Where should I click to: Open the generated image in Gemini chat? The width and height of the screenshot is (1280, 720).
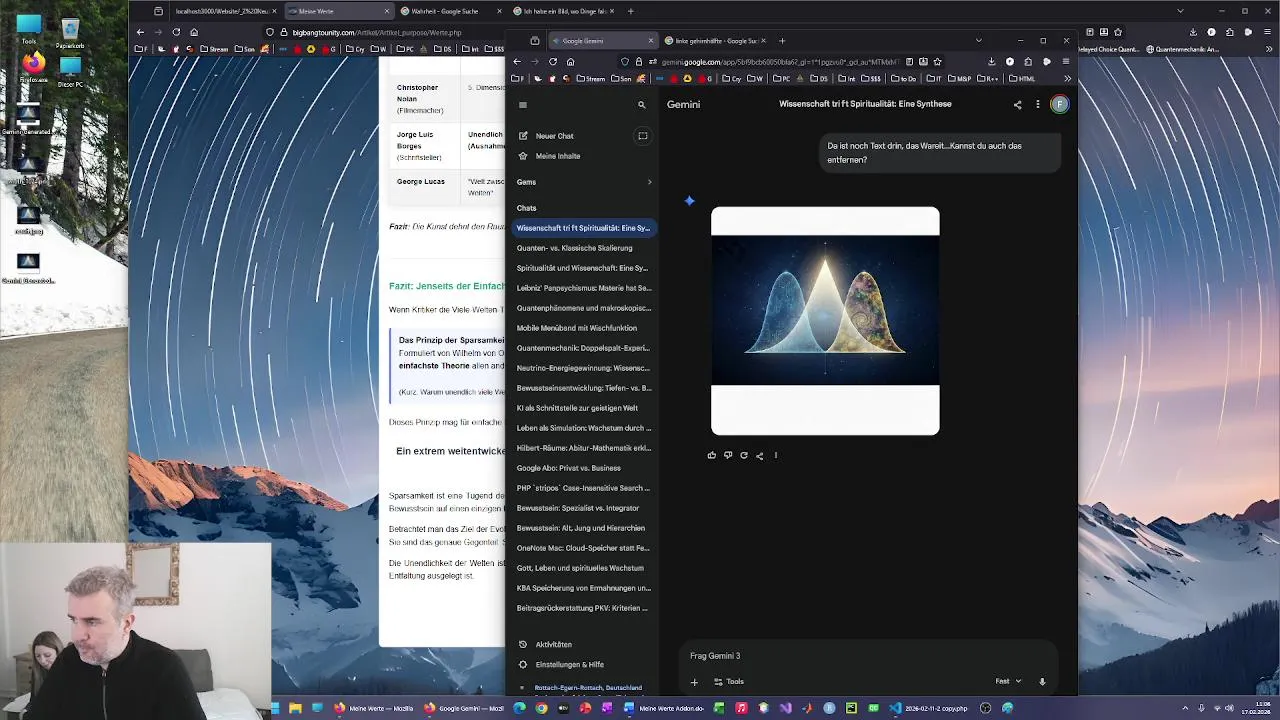[825, 321]
